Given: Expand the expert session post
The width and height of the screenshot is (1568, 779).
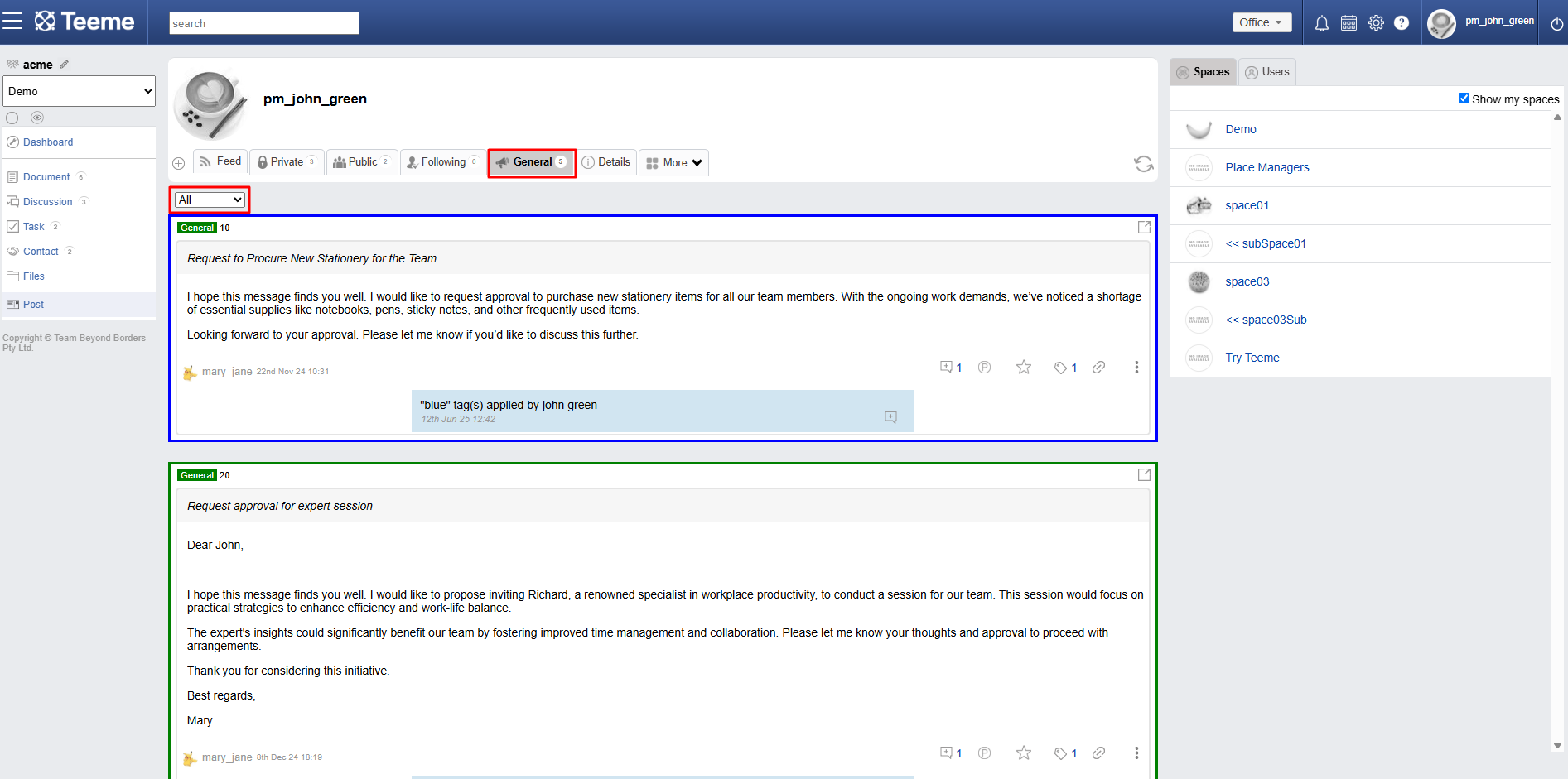Looking at the screenshot, I should [1144, 474].
